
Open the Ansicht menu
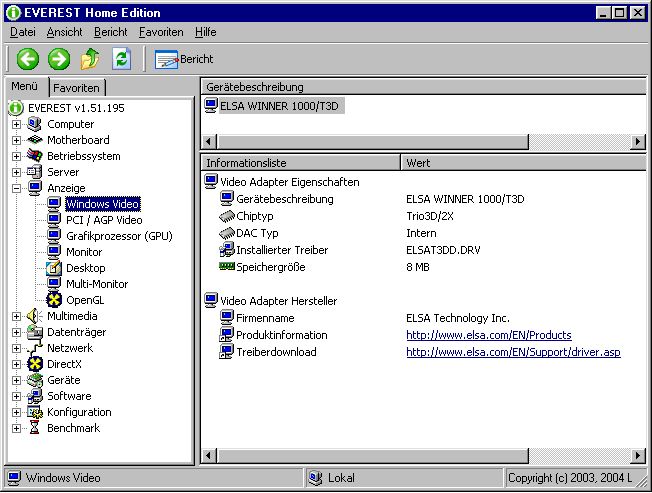point(64,32)
